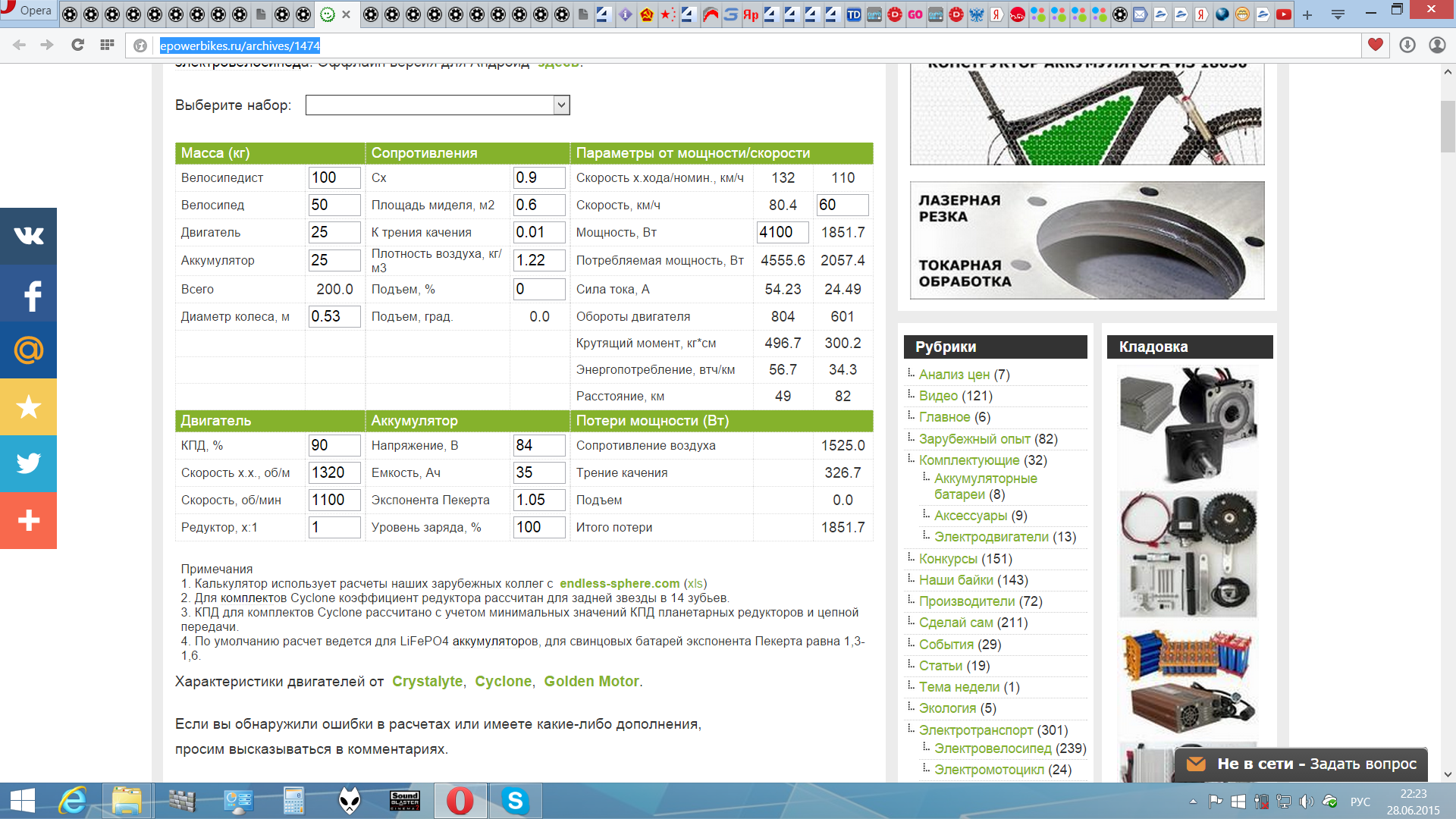Open Calculator from the taskbar
1456x819 pixels.
(x=293, y=801)
